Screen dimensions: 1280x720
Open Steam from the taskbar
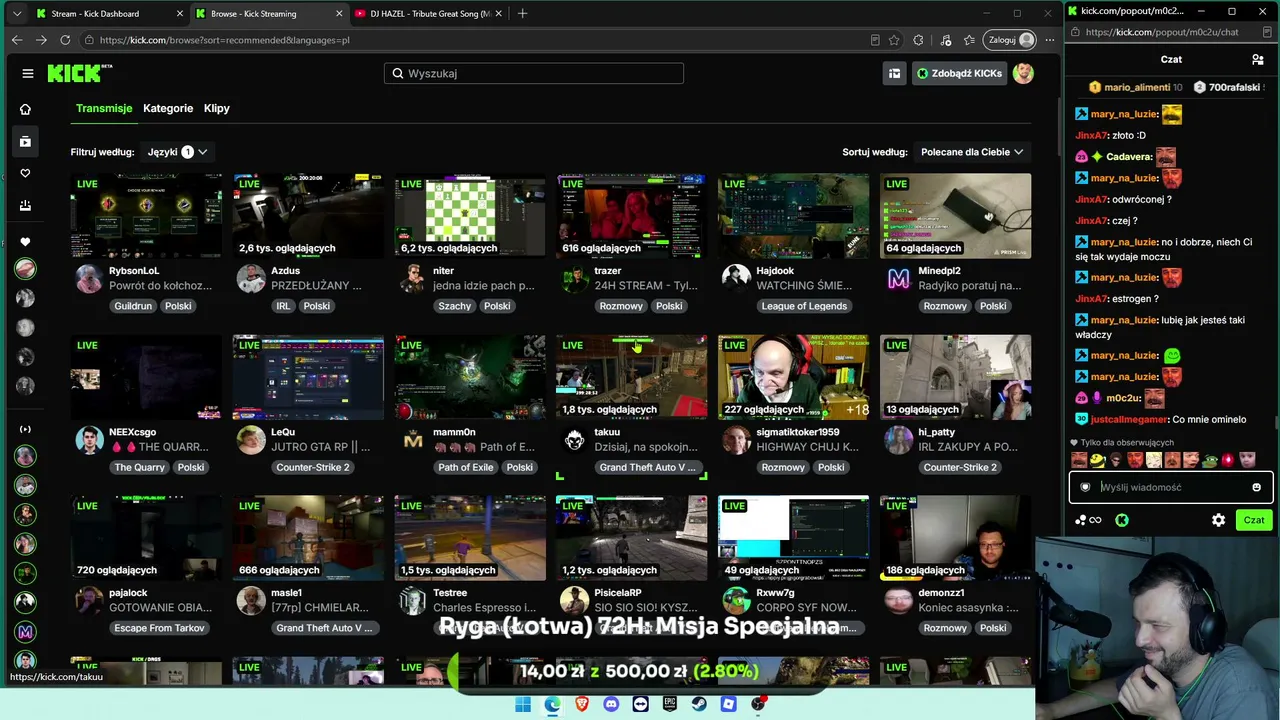(x=699, y=704)
